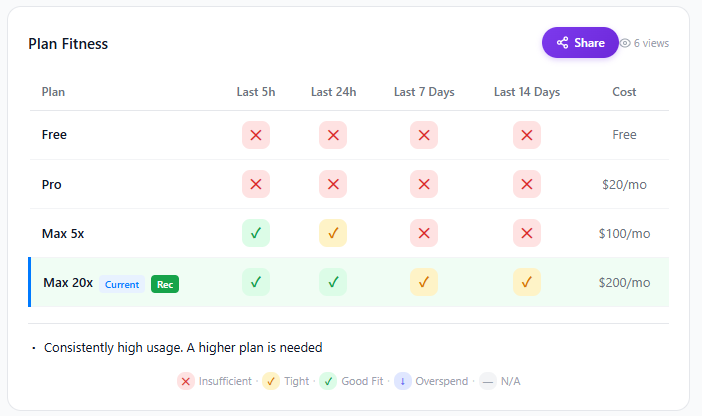702x416 pixels.
Task: Click the Insufficient legend red X icon
Action: tap(186, 381)
